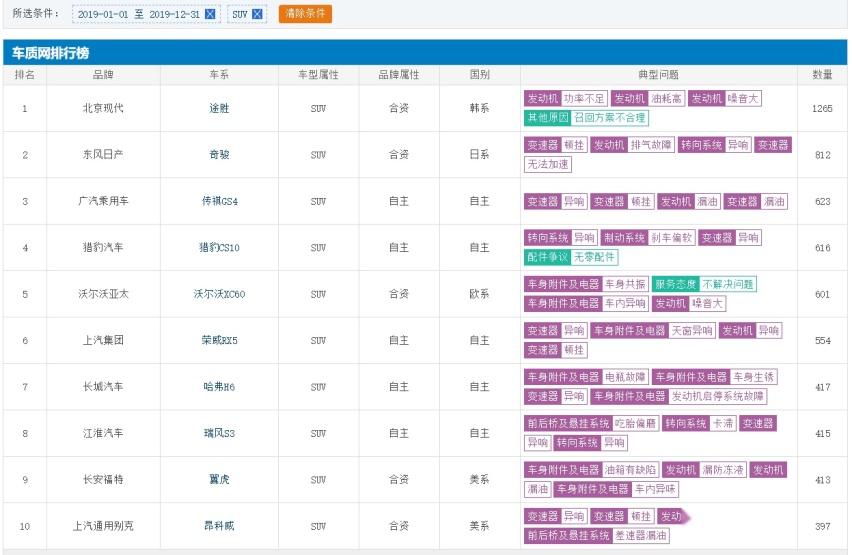
Task: Click the 东风日产 brand cell
Action: point(103,154)
